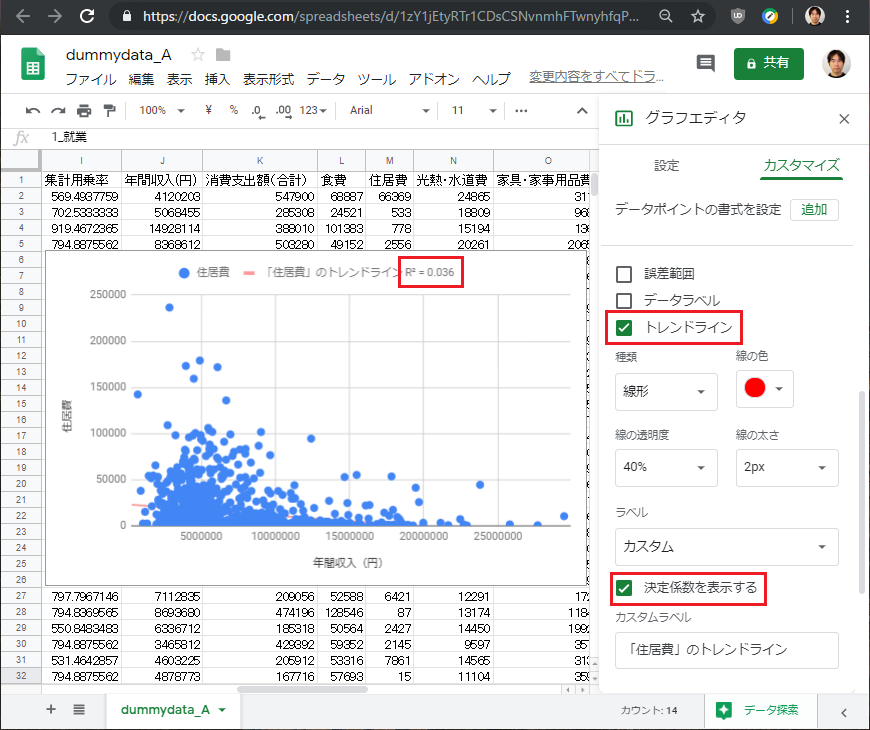Open comment history via the speech bubble icon
Image resolution: width=870 pixels, height=730 pixels.
point(706,63)
